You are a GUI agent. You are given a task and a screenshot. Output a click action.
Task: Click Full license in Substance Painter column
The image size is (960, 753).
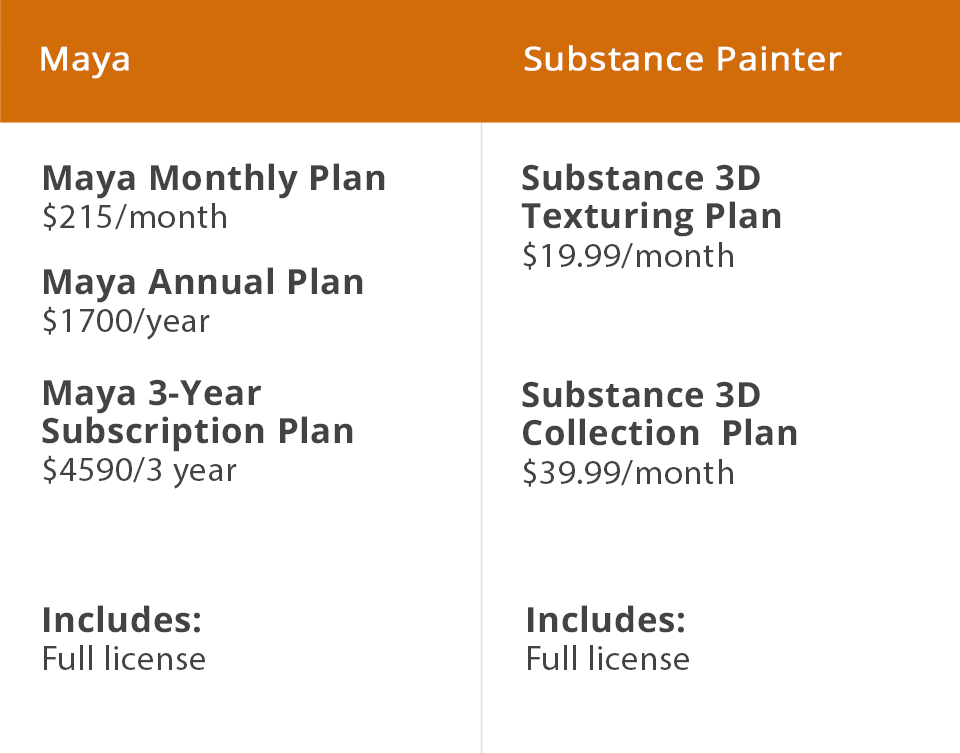click(608, 659)
